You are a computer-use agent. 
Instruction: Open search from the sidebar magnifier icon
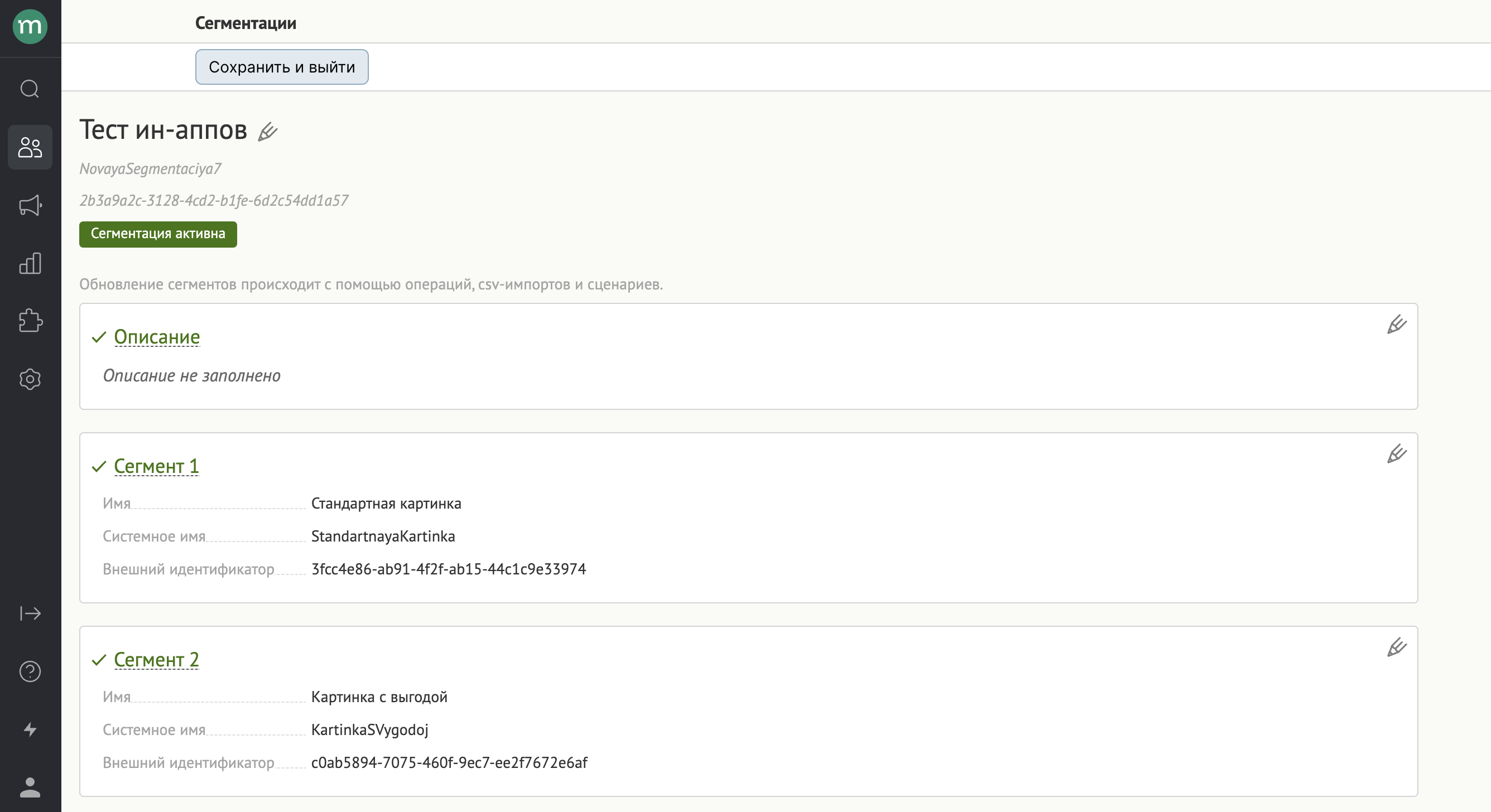coord(30,89)
